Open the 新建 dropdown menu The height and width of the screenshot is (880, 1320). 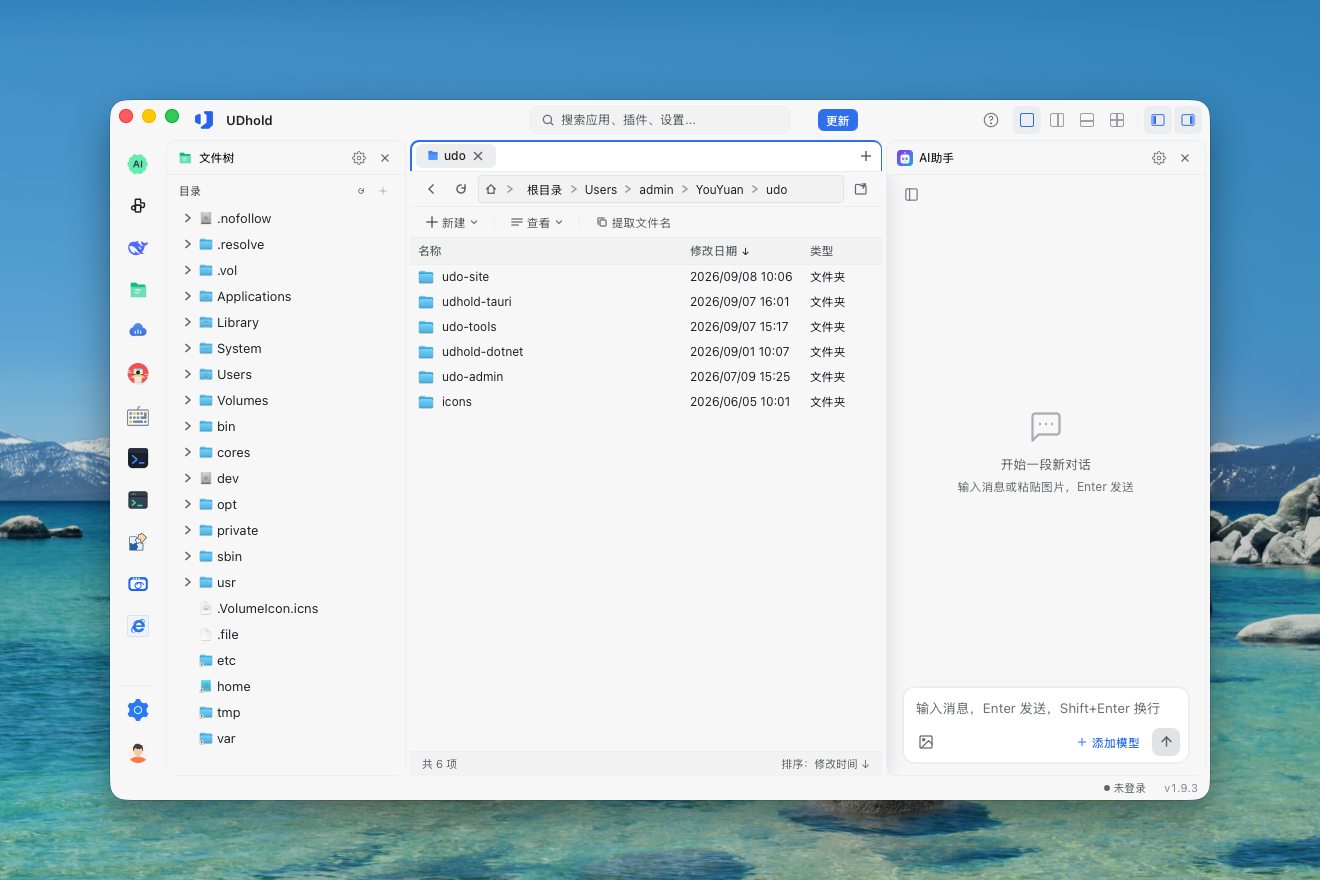pos(452,222)
